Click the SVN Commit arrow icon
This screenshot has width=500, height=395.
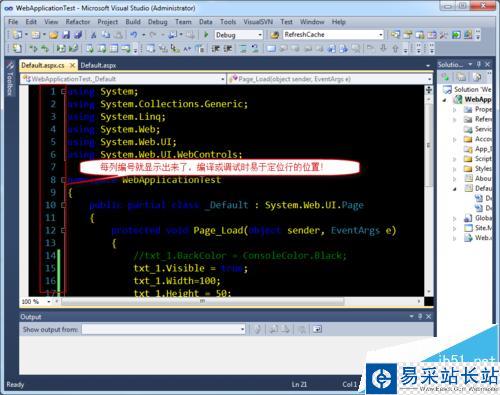[x=44, y=49]
